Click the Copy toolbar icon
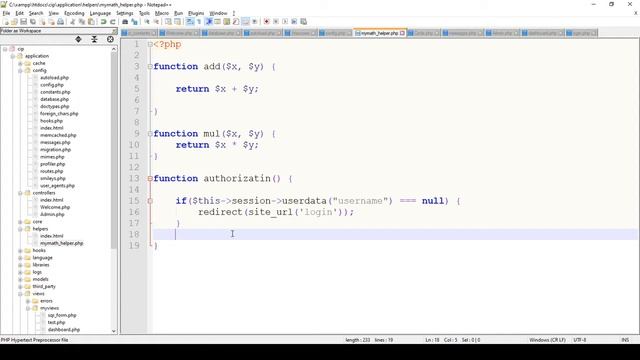This screenshot has height=360, width=640. [82, 22]
